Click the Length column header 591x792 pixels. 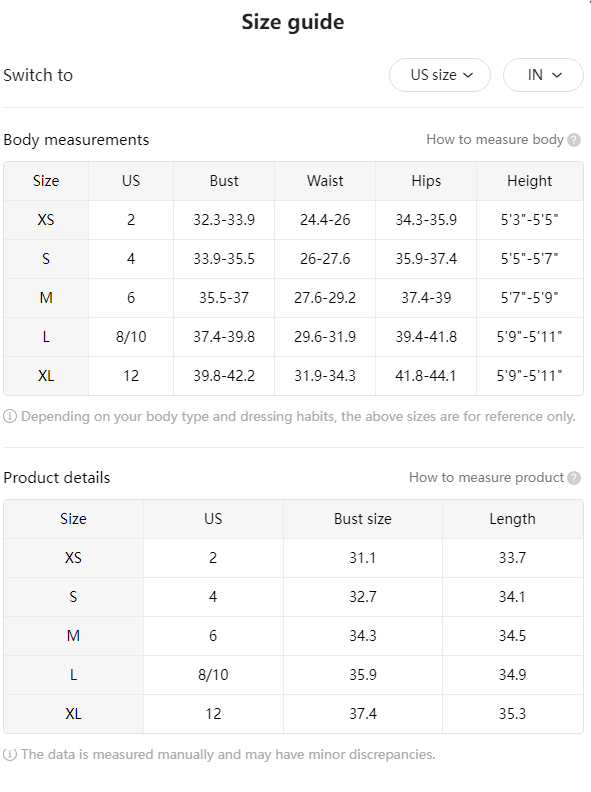(512, 519)
